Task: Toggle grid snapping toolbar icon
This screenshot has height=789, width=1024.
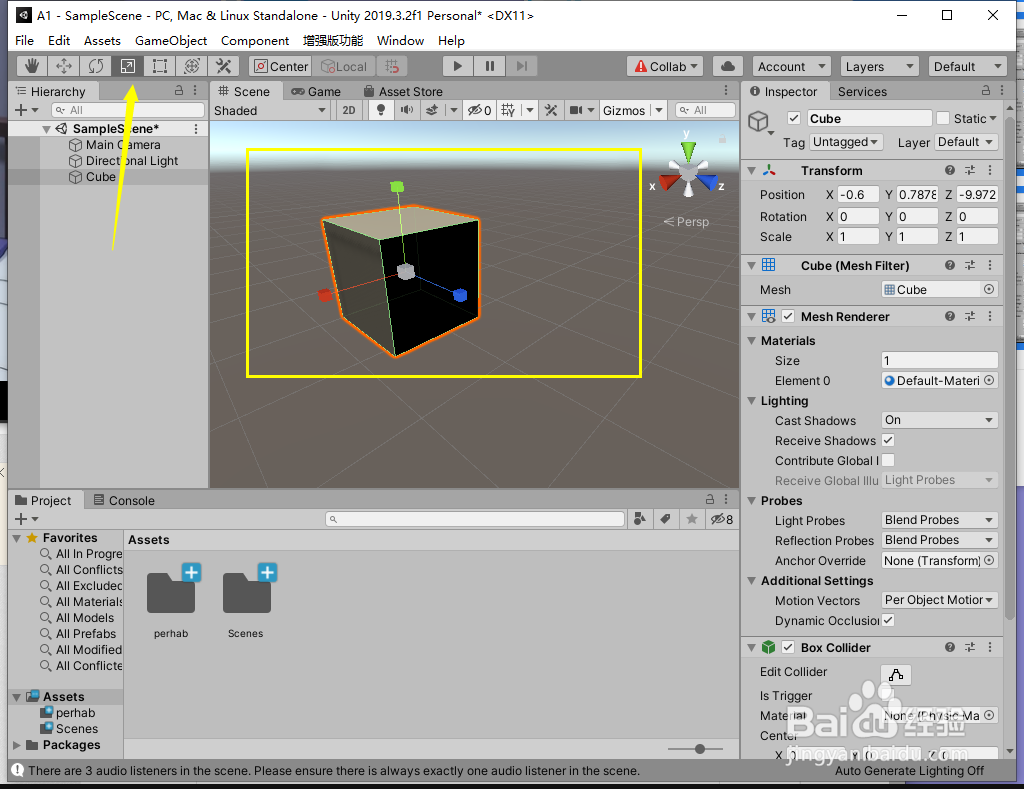Action: tap(392, 66)
